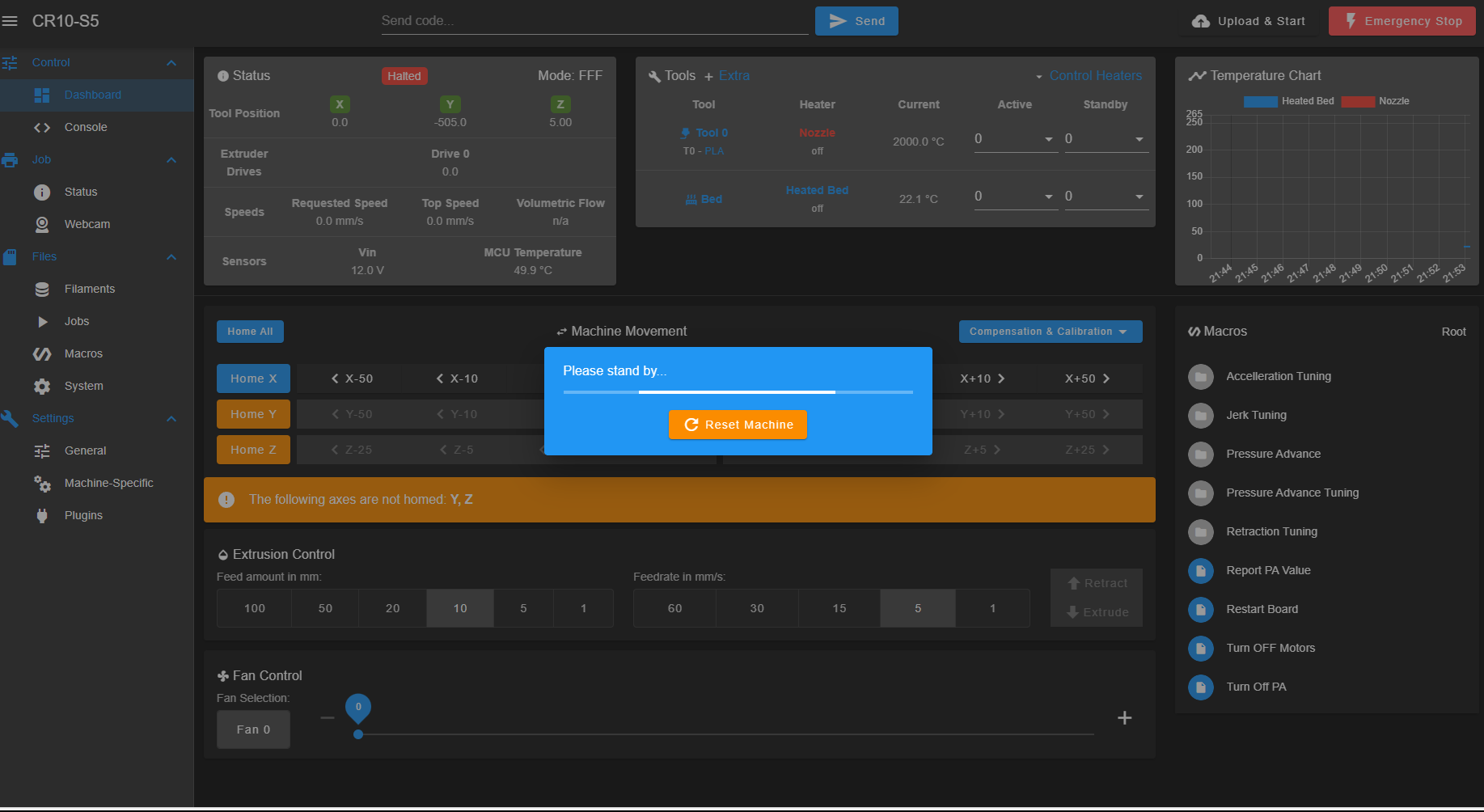Click the Settings wrench icon
The height and width of the screenshot is (812, 1484).
[x=10, y=418]
